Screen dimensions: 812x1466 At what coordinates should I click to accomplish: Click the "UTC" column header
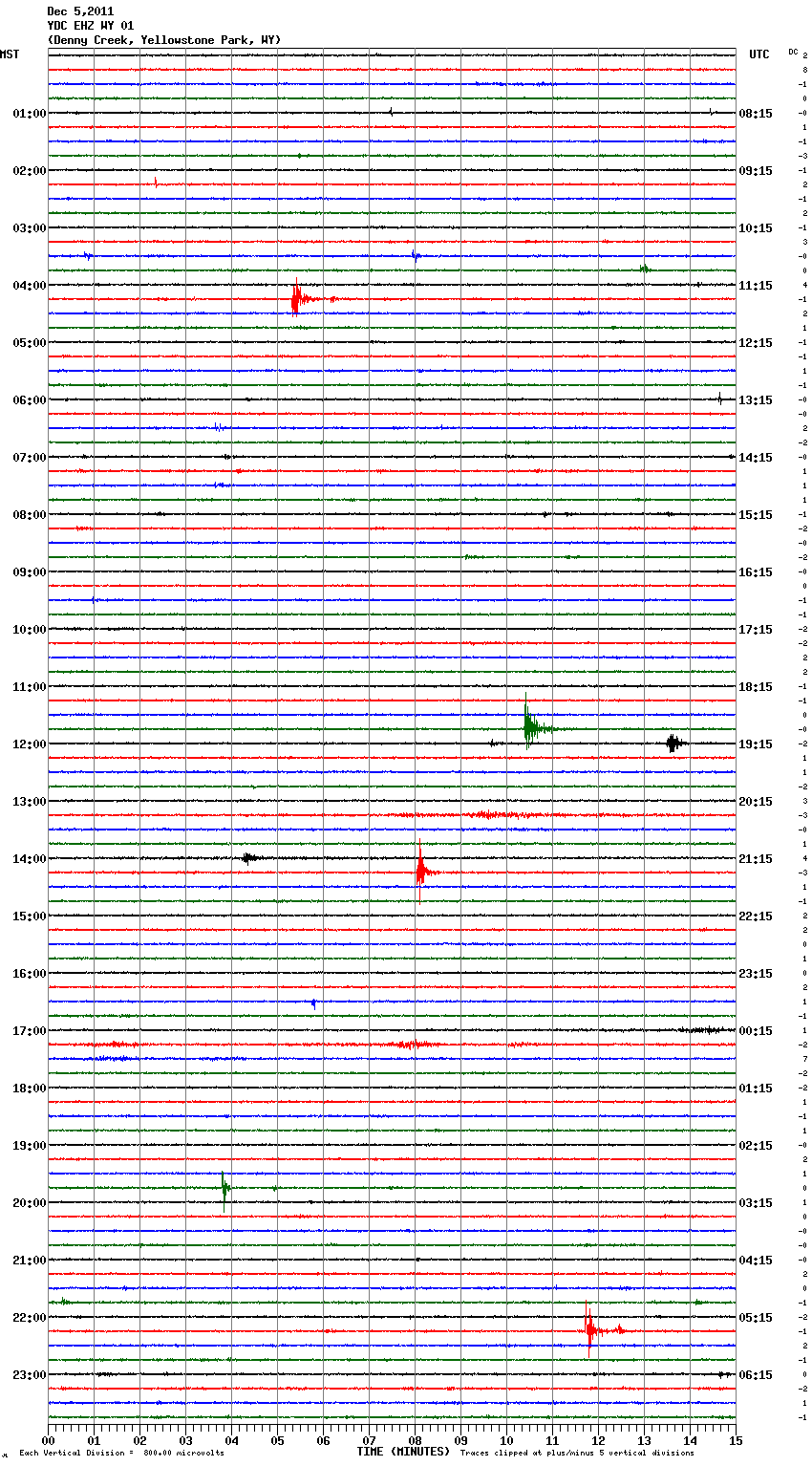pyautogui.click(x=759, y=54)
